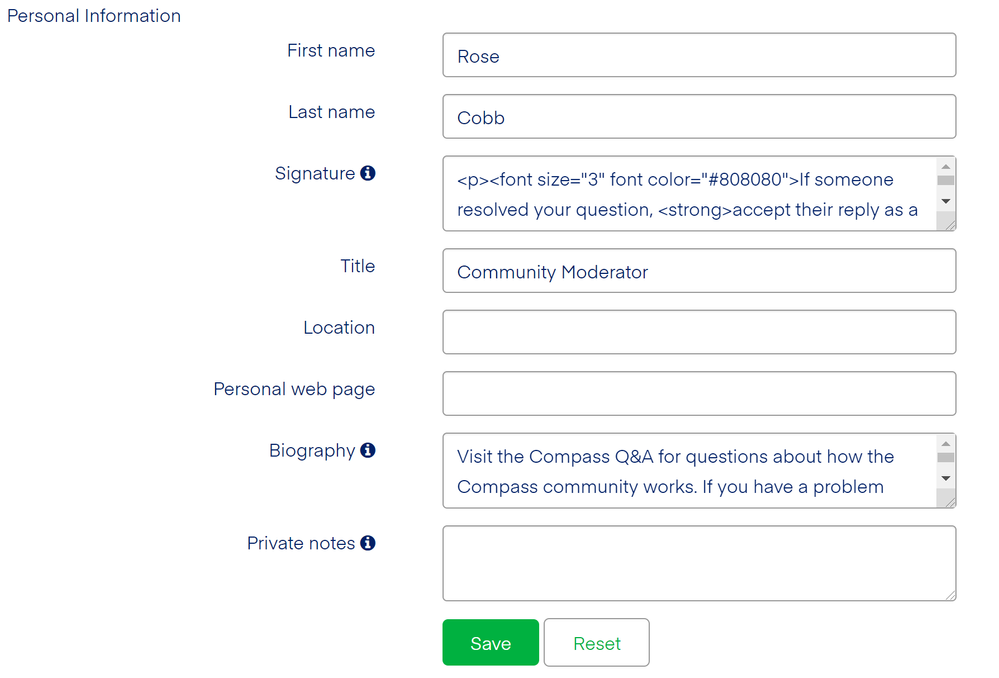The image size is (999, 678).
Task: Save the personal information form
Action: point(490,642)
